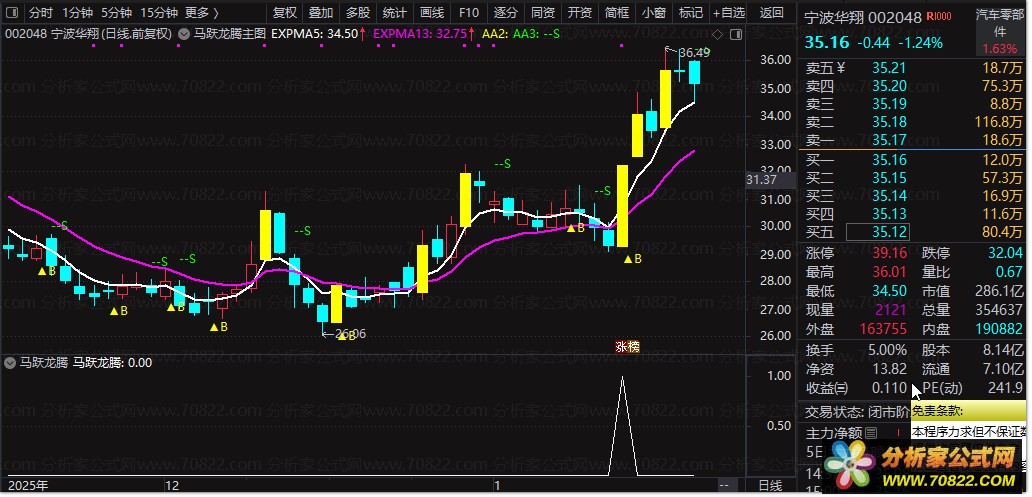1032x497 pixels.
Task: Select the 买四 price 35.13
Action: 889,214
